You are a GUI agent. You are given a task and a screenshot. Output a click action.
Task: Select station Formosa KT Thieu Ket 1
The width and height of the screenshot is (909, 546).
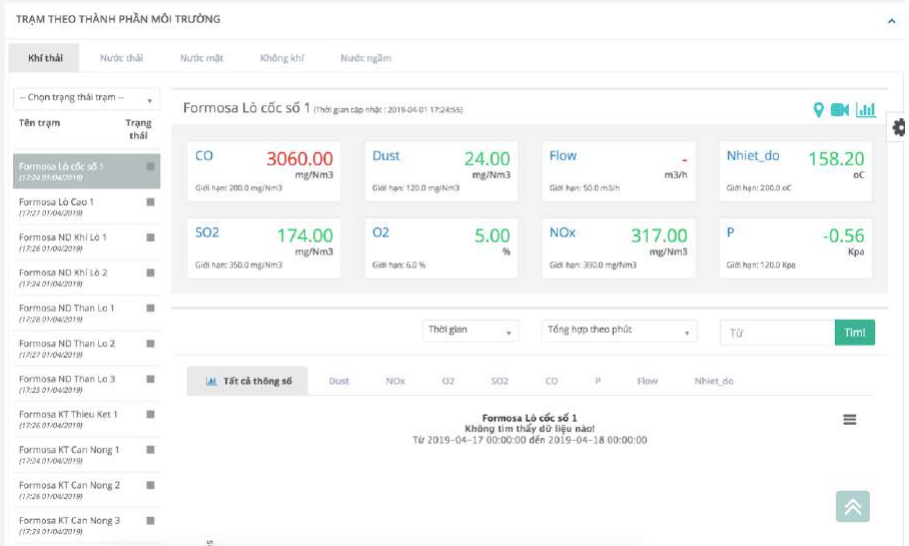tap(86, 419)
